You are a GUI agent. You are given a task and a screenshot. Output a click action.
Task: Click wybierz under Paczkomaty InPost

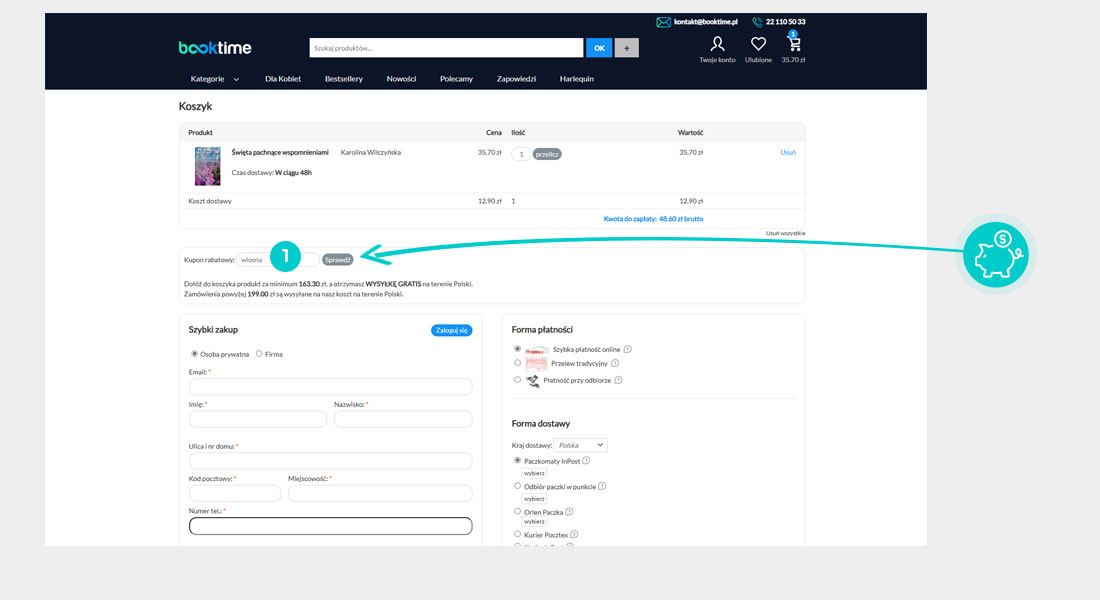coord(534,473)
